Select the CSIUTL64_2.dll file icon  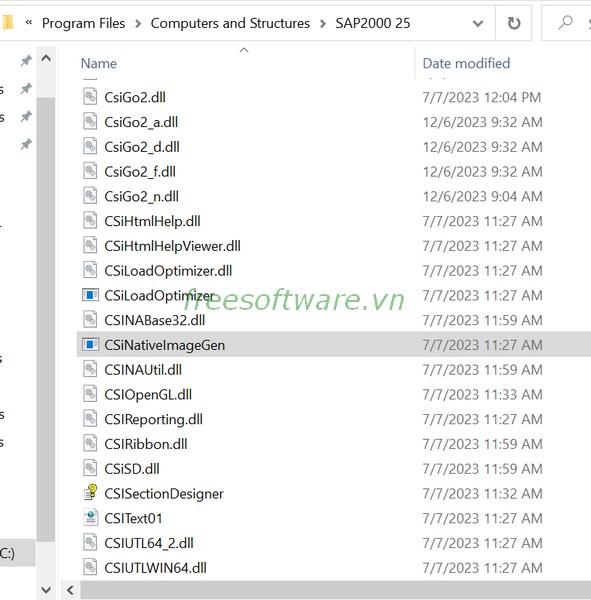[90, 543]
